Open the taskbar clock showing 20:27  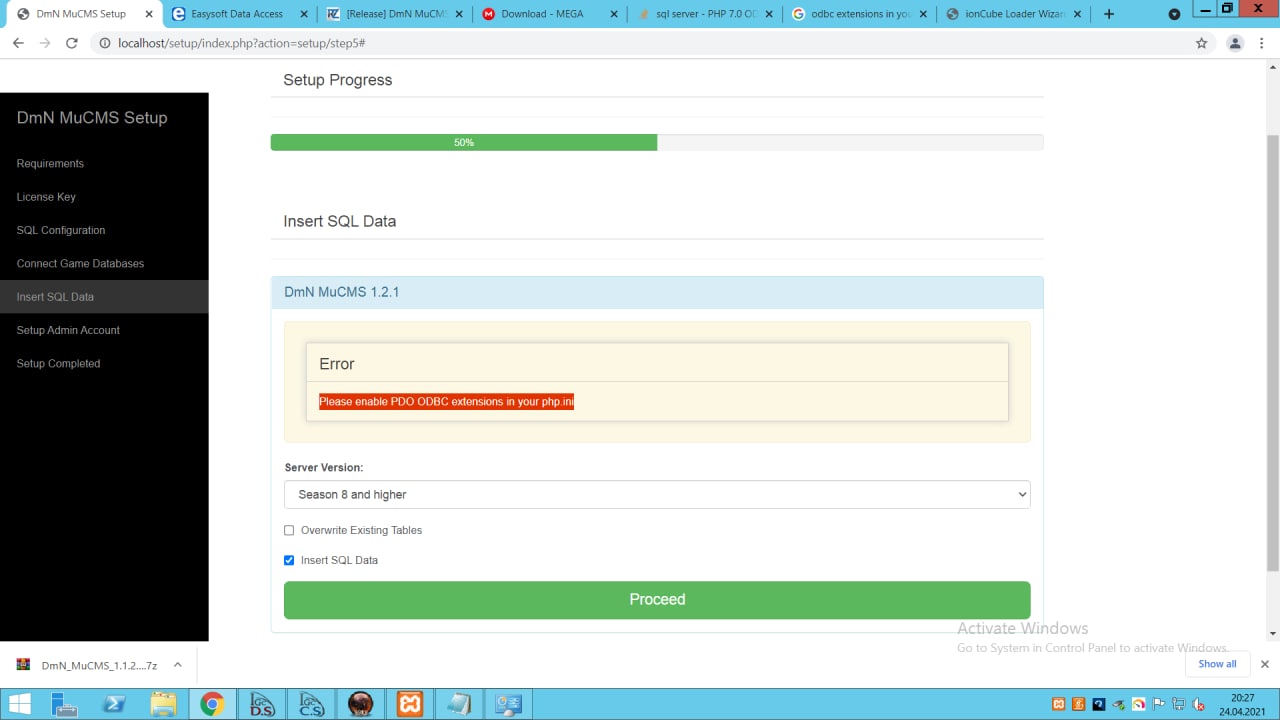point(1243,704)
